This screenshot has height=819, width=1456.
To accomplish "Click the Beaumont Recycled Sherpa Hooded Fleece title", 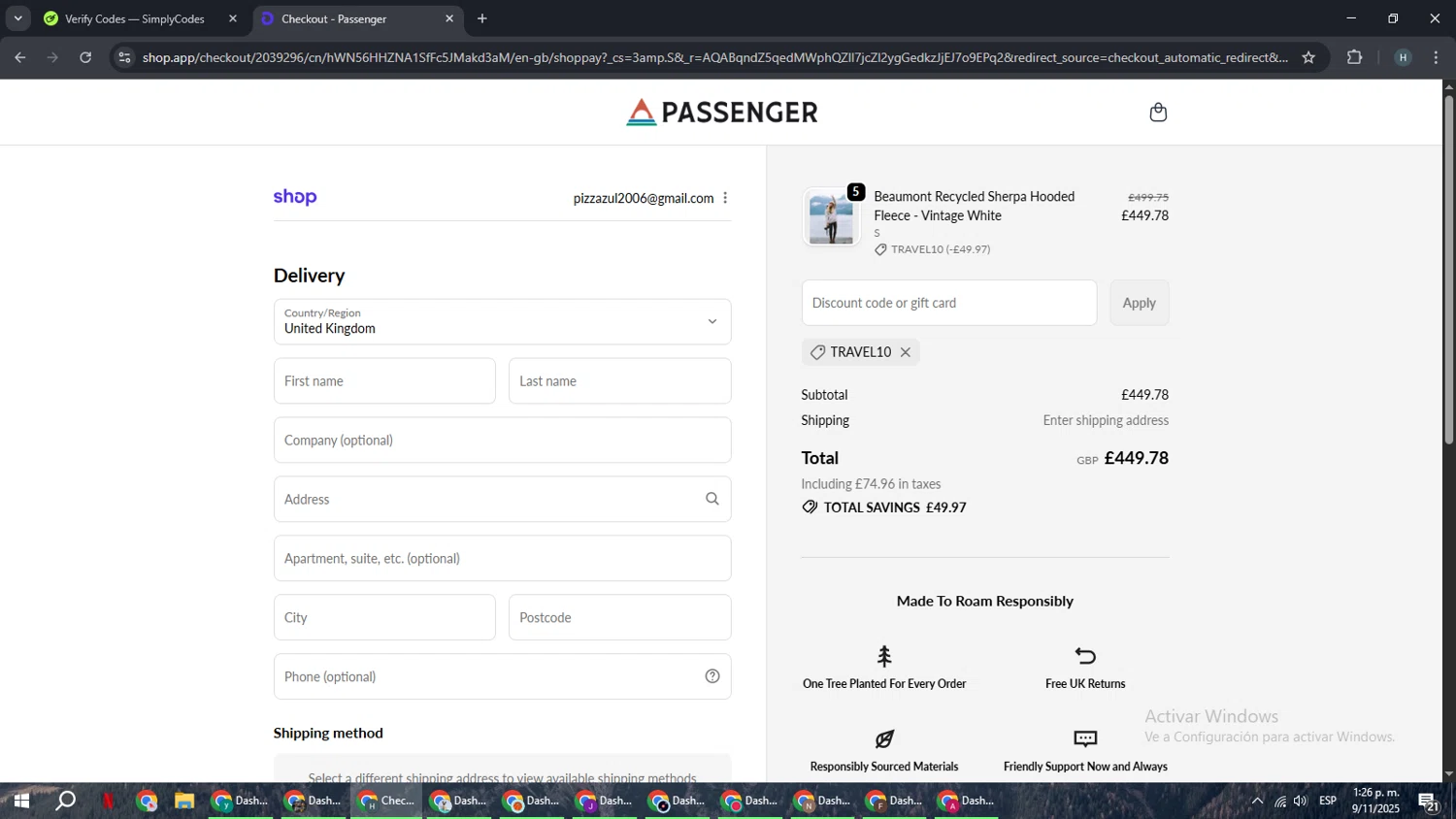I will pos(974,206).
